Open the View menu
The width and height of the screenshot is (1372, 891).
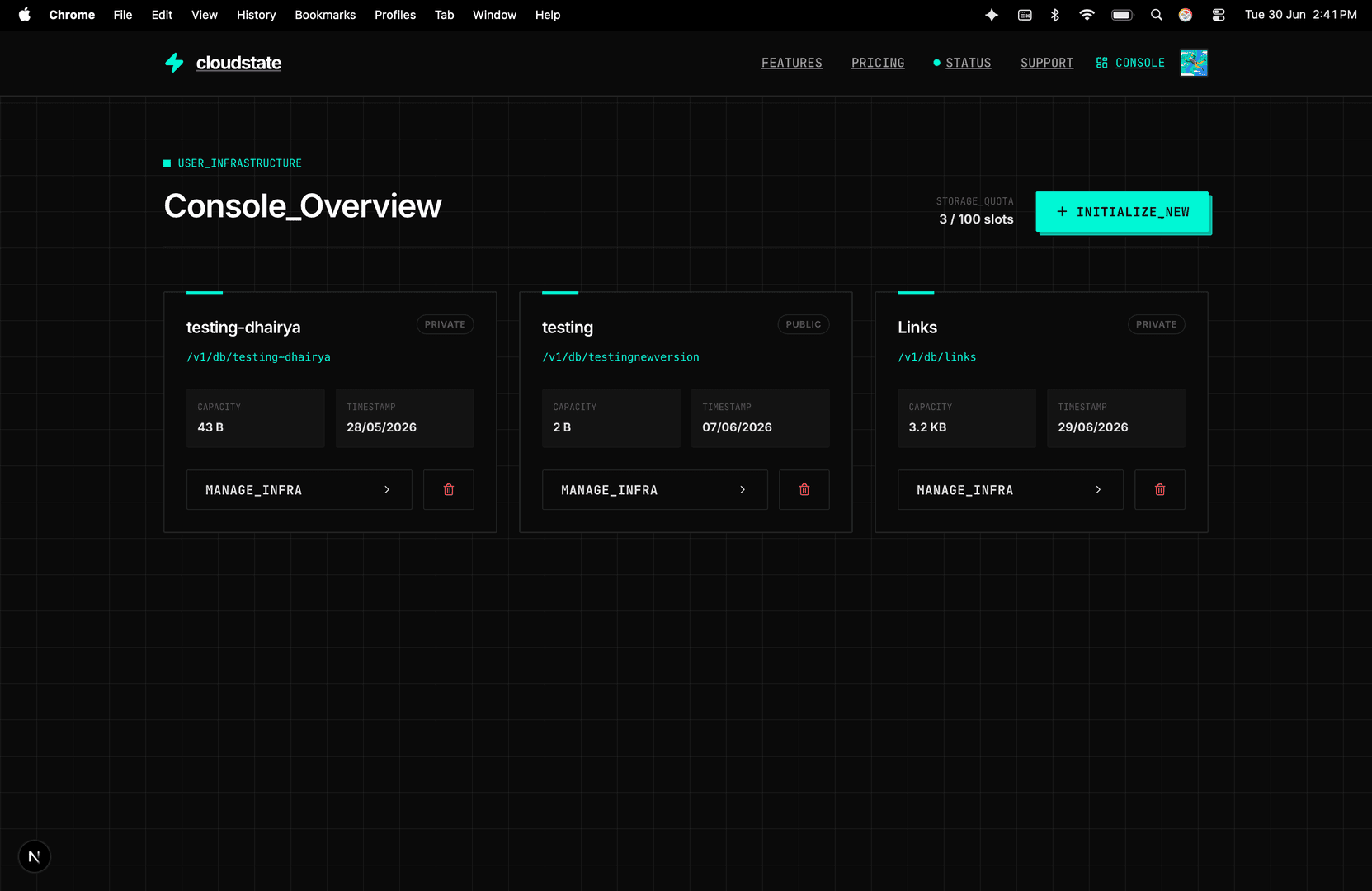[205, 15]
